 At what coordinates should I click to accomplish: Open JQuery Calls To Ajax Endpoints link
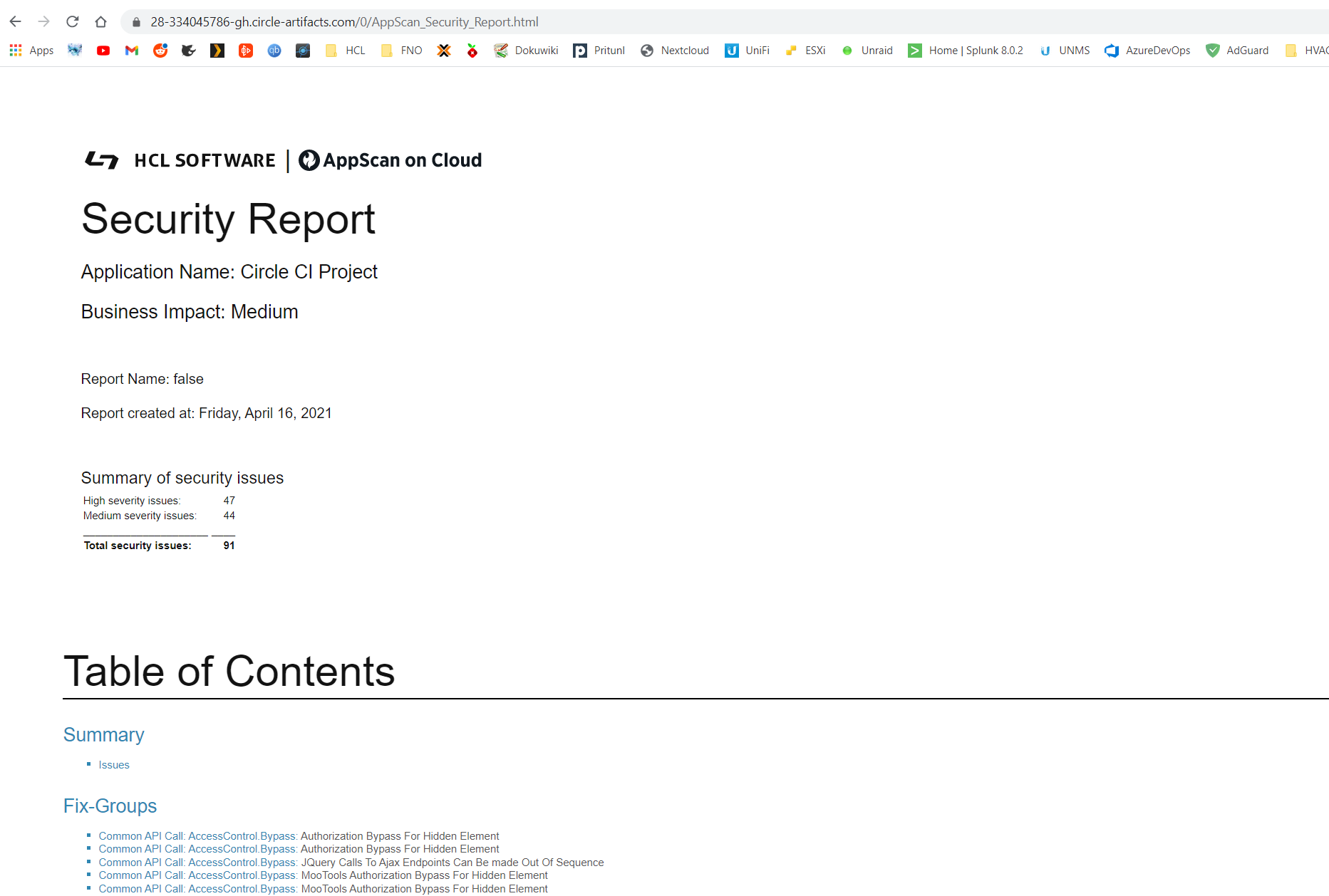pos(351,863)
